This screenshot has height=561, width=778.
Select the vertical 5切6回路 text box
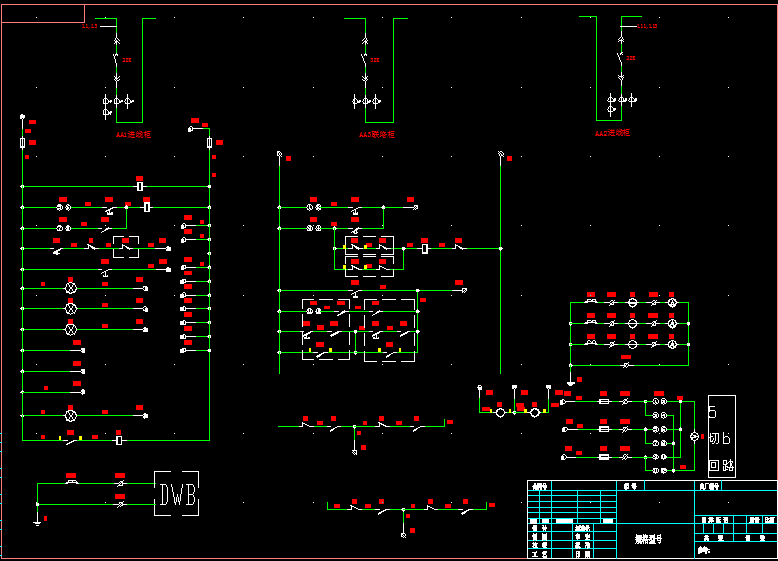[x=721, y=436]
